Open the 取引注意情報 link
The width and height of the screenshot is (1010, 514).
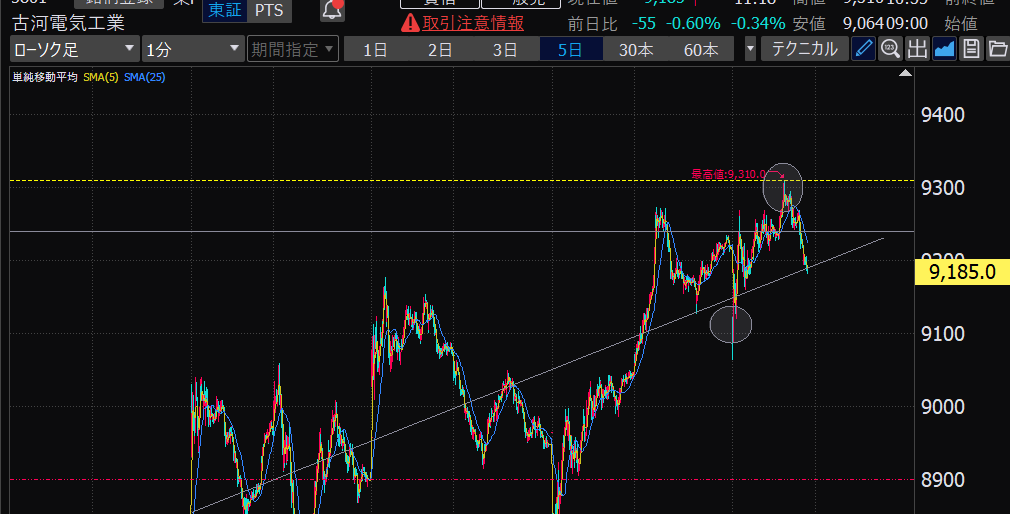(472, 23)
